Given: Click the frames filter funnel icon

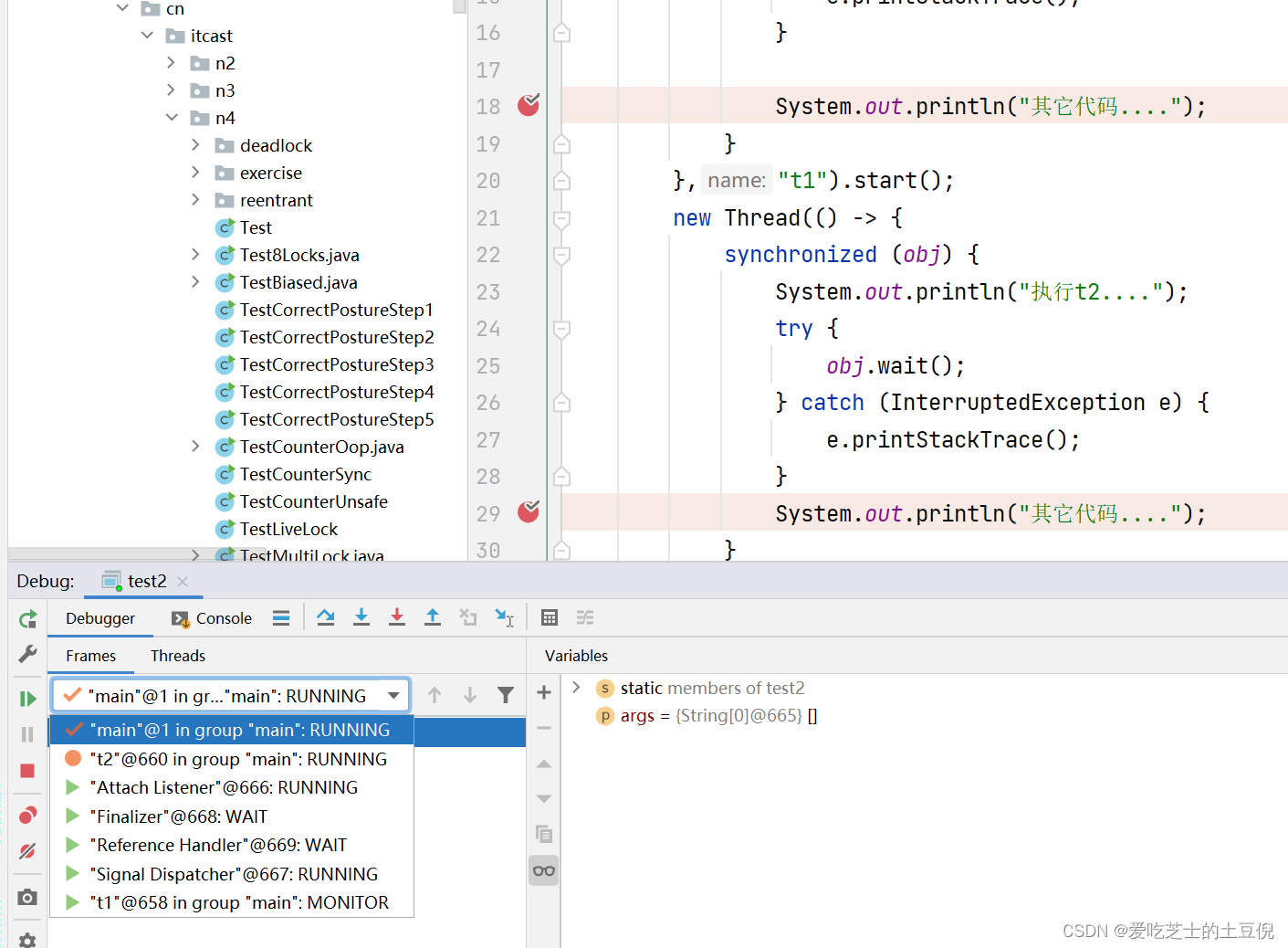Looking at the screenshot, I should coord(506,696).
